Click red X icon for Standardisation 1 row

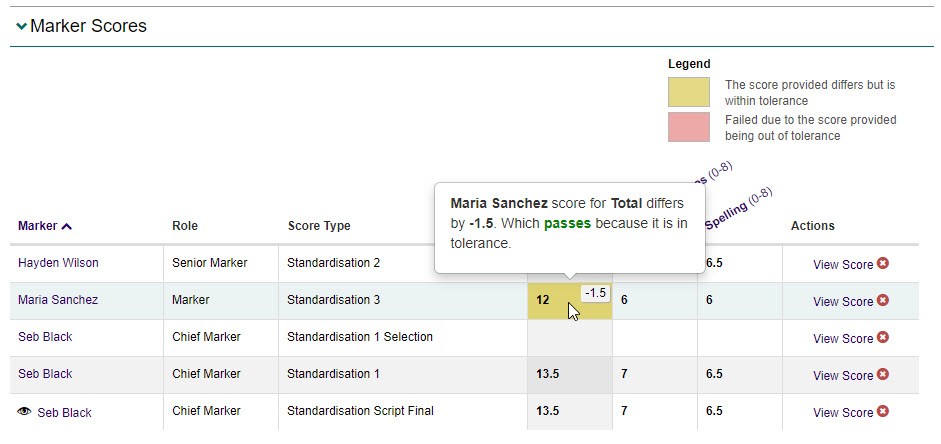883,375
